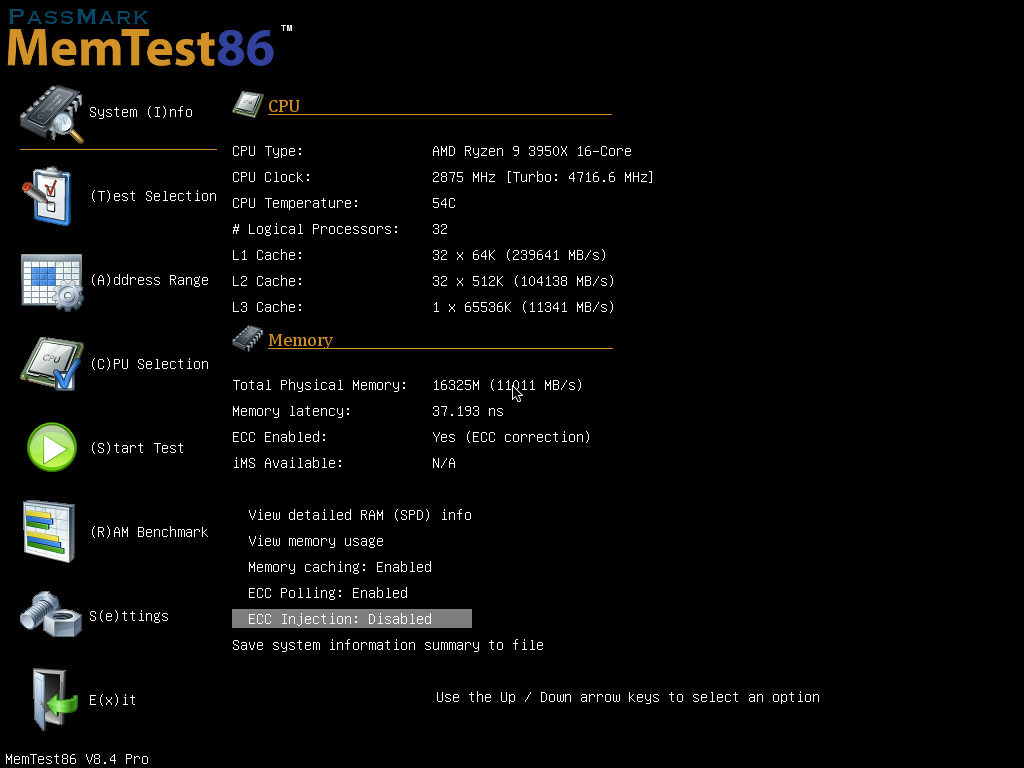Click the PassMark MemTest86 logo
Screen dimensions: 1024x768
tap(149, 38)
